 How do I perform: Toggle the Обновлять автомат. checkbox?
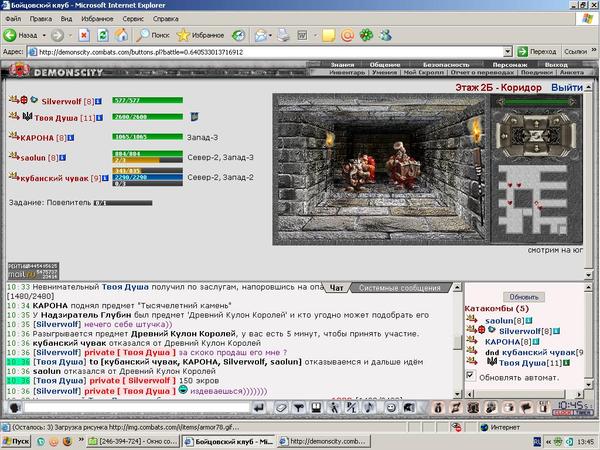(x=471, y=375)
